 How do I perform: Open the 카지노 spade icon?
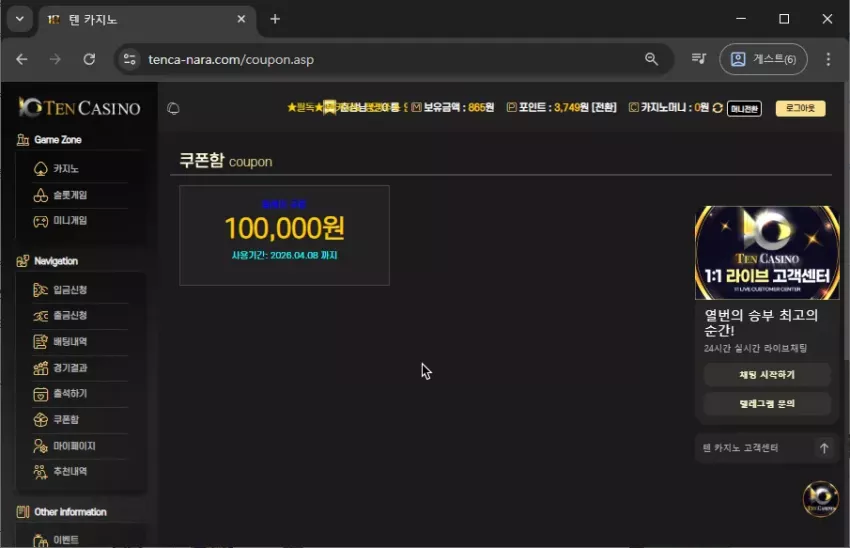click(41, 169)
